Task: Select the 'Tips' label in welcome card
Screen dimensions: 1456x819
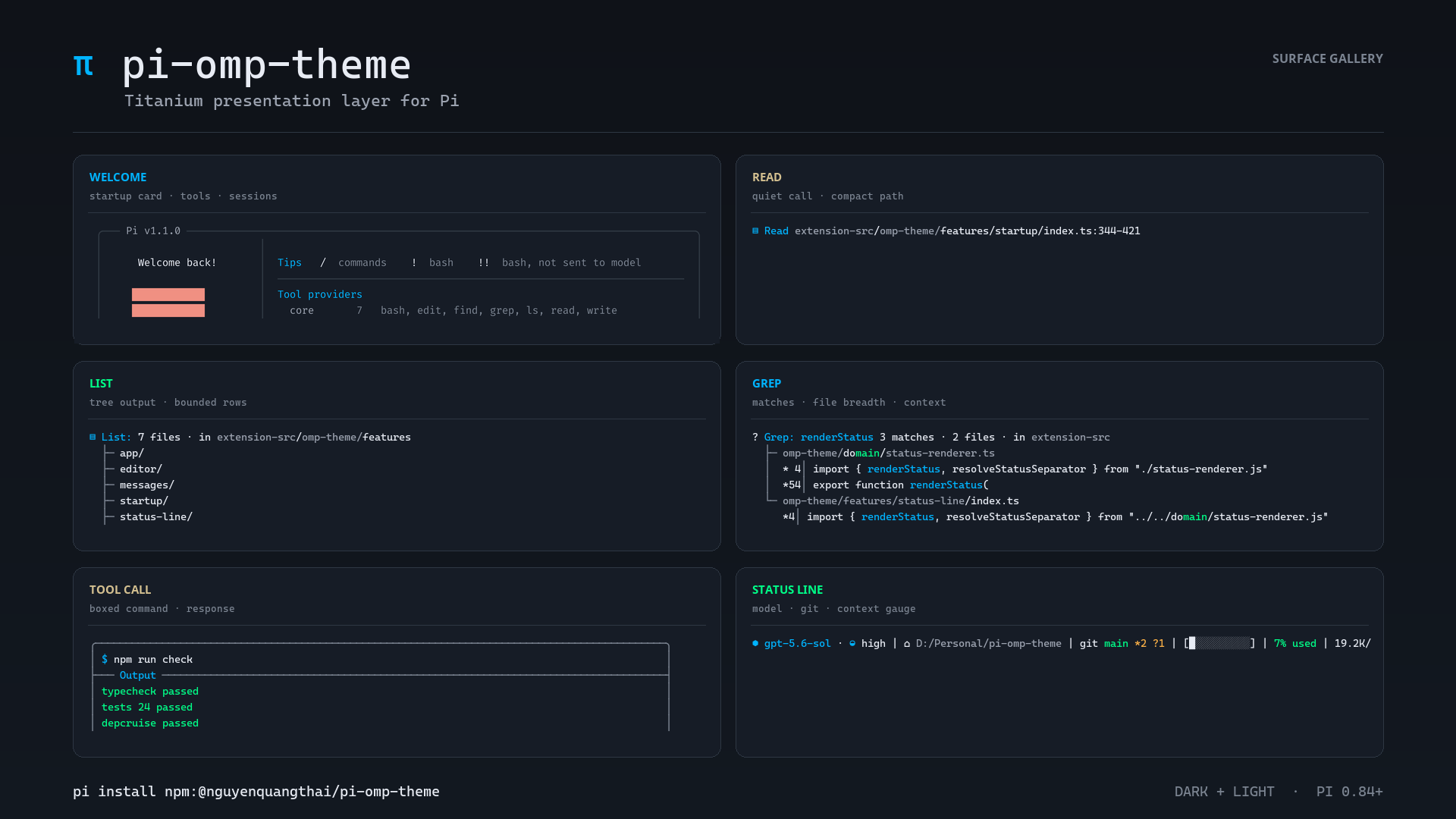Action: 290,262
